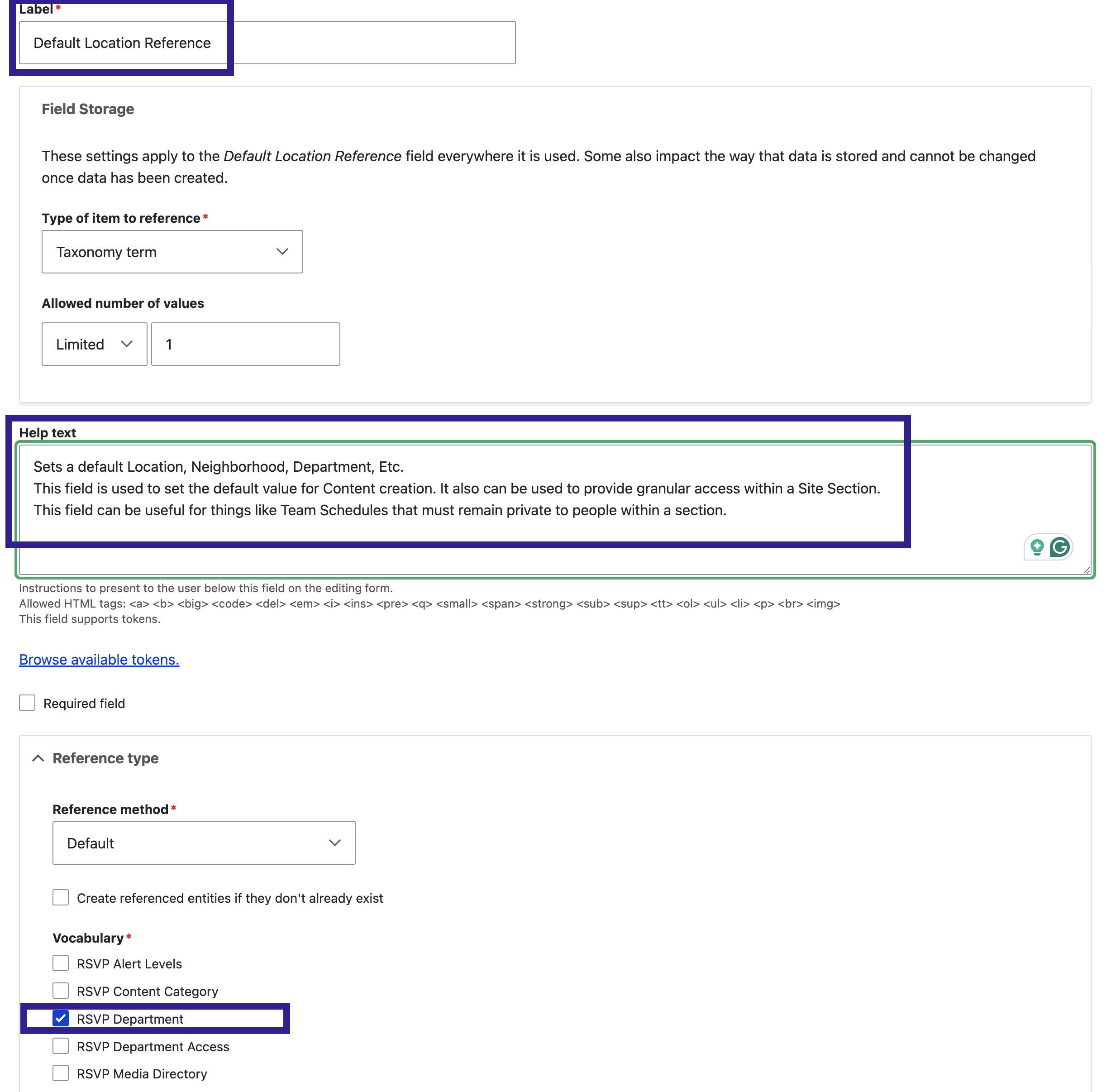Open the Type of item to reference dropdown
Screen dimensions: 1116x1092
[172, 251]
